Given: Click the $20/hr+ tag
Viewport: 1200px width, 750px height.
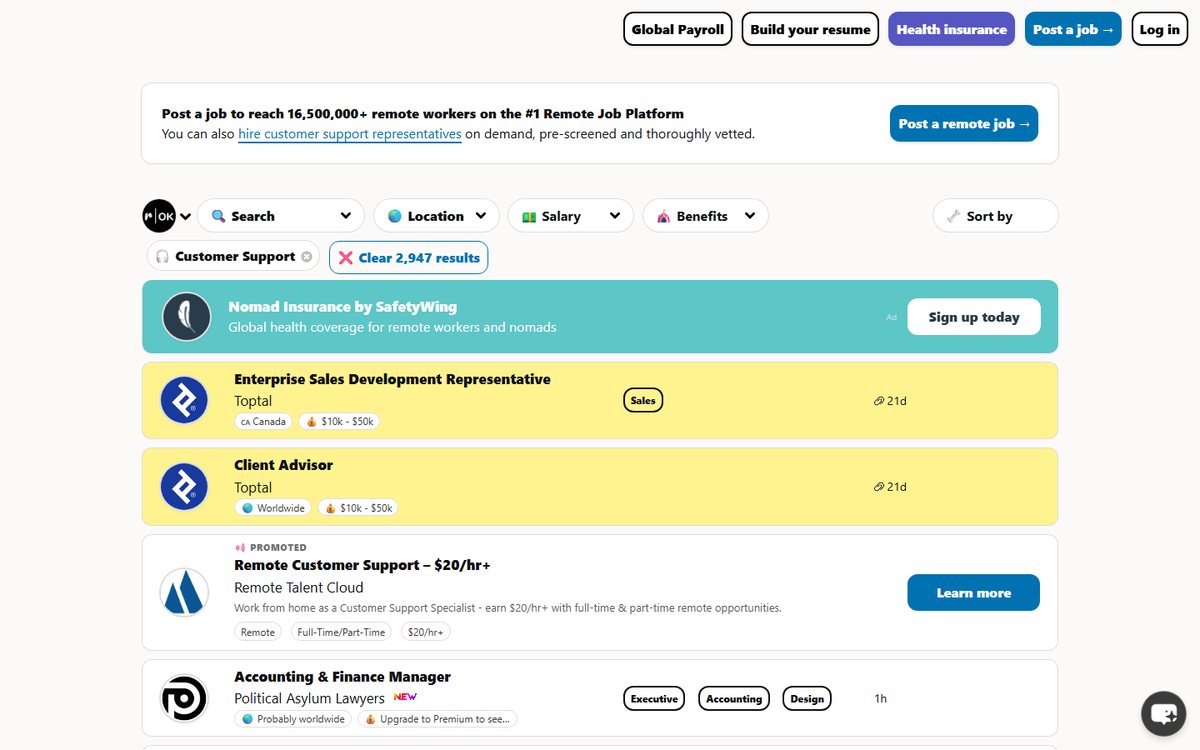Looking at the screenshot, I should (x=426, y=632).
